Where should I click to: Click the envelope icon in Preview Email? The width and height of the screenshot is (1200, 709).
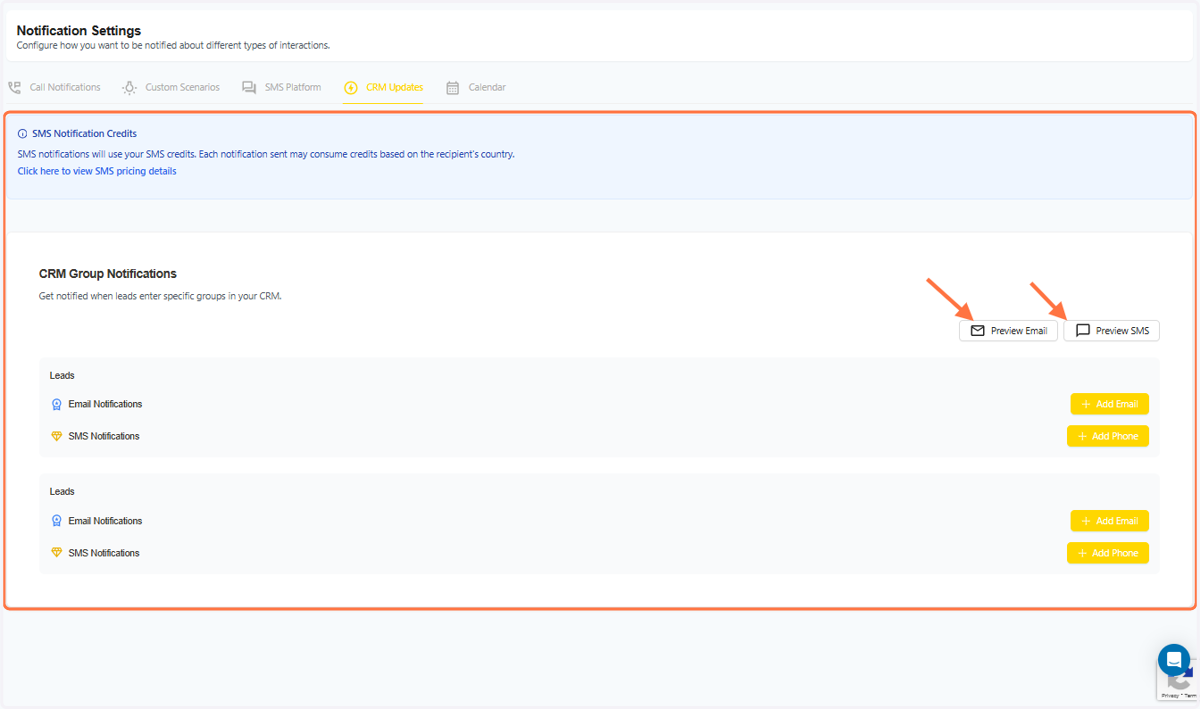(x=978, y=331)
